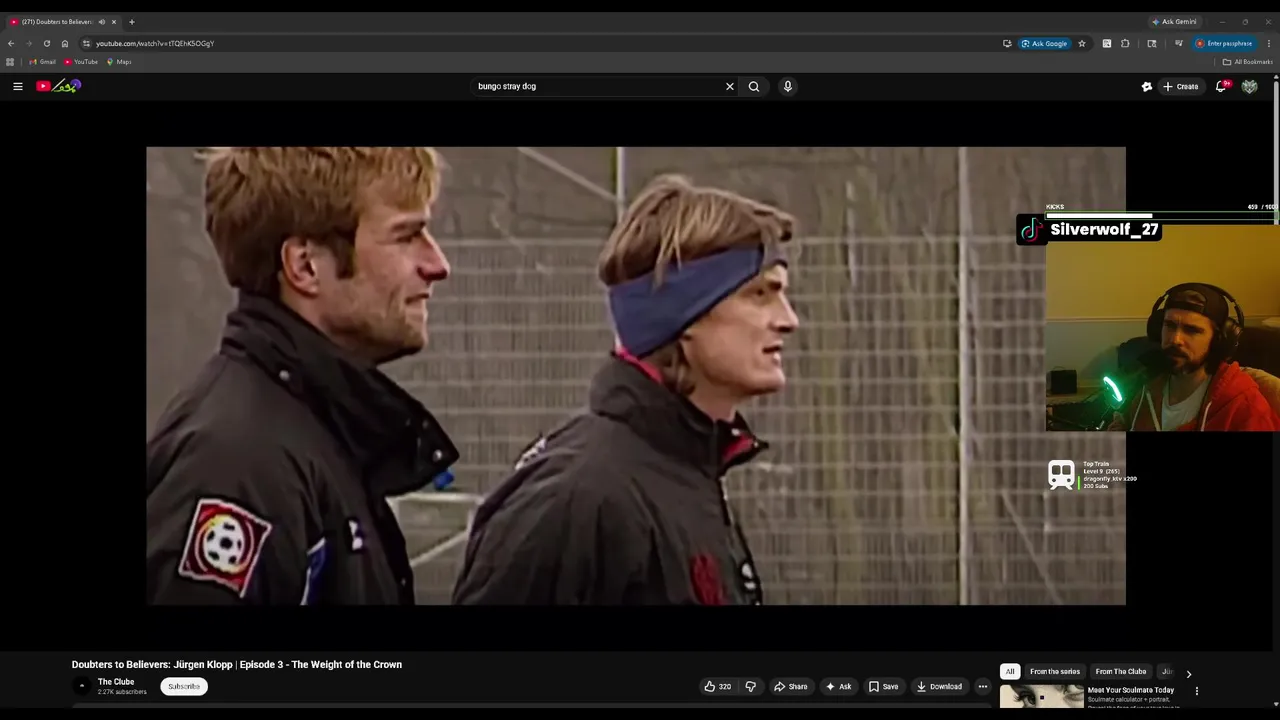Open apps grid in bookmarks bar
Viewport: 1280px width, 720px height.
(10, 62)
